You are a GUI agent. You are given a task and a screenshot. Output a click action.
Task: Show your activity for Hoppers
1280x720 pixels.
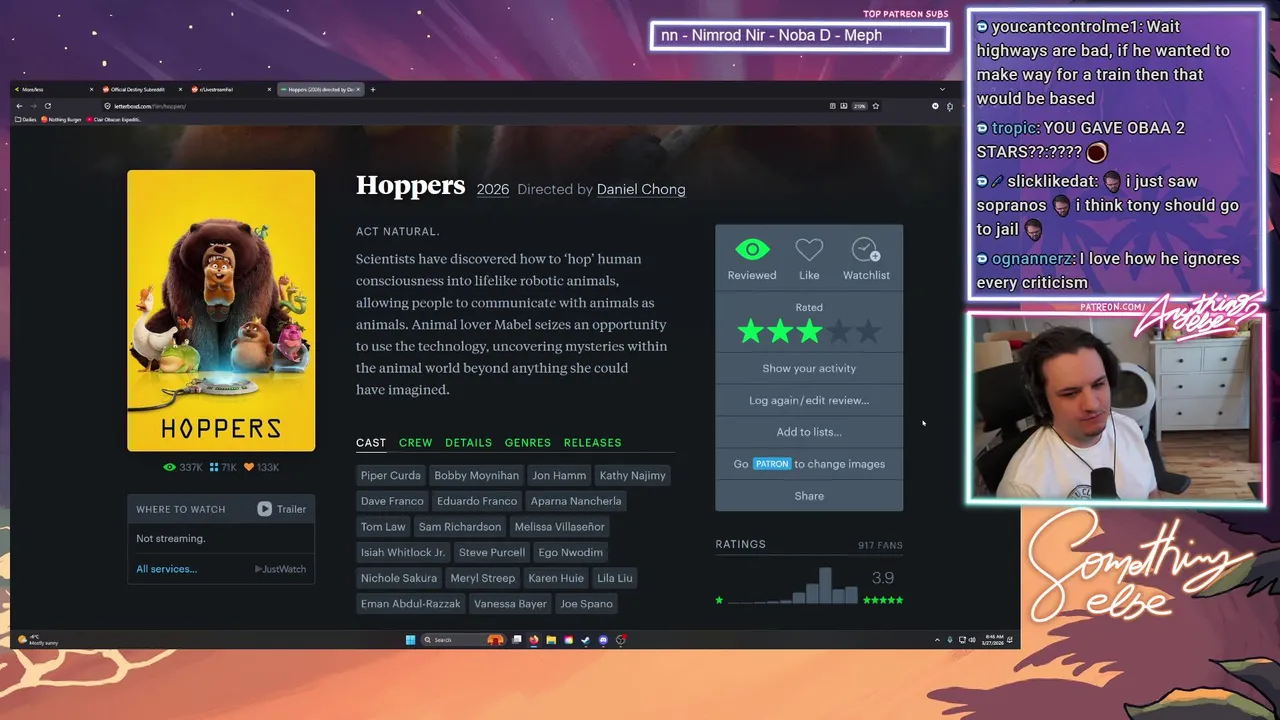(809, 368)
